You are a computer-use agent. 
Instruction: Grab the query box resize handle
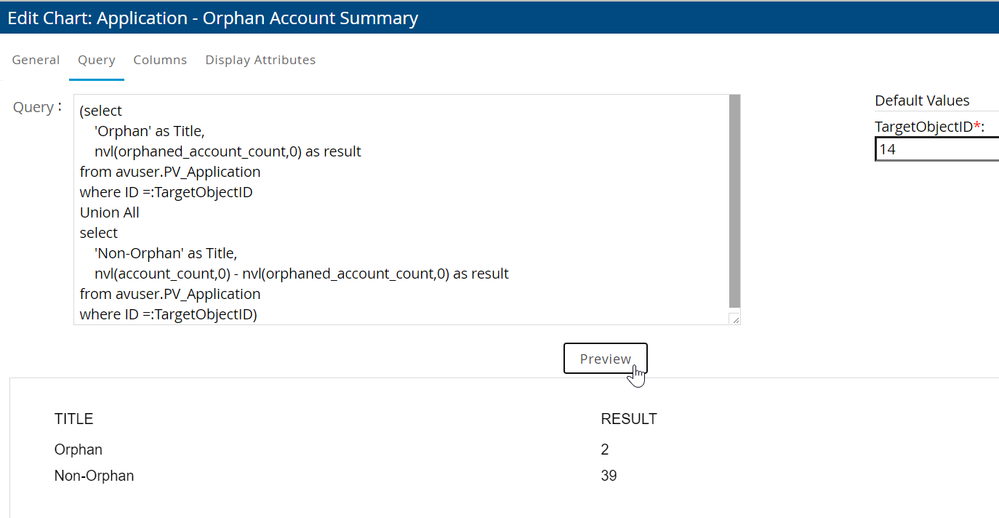[x=735, y=319]
